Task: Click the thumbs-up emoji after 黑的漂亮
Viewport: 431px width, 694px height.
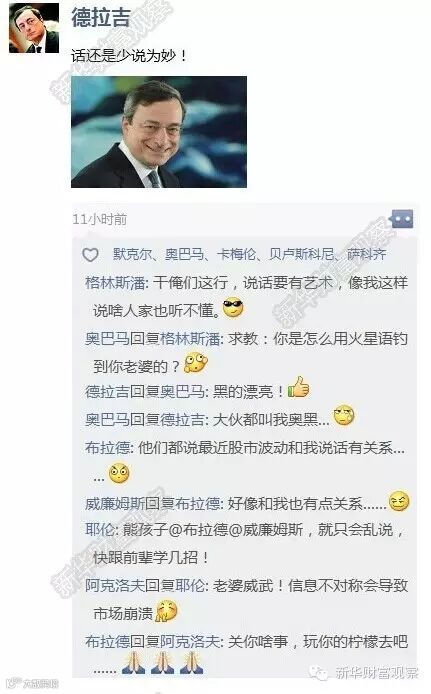Action: (299, 387)
